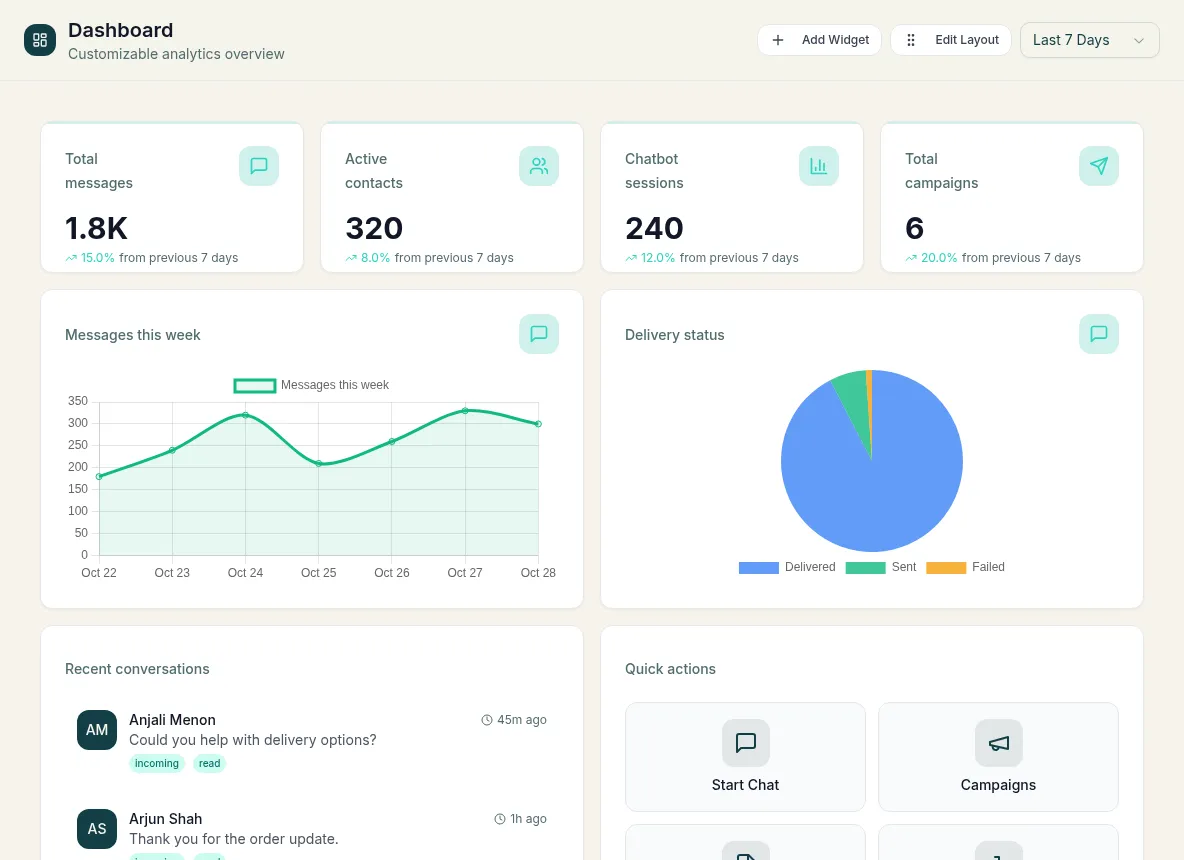Click the 320 active contacts value
Image resolution: width=1184 pixels, height=860 pixels.
click(374, 228)
